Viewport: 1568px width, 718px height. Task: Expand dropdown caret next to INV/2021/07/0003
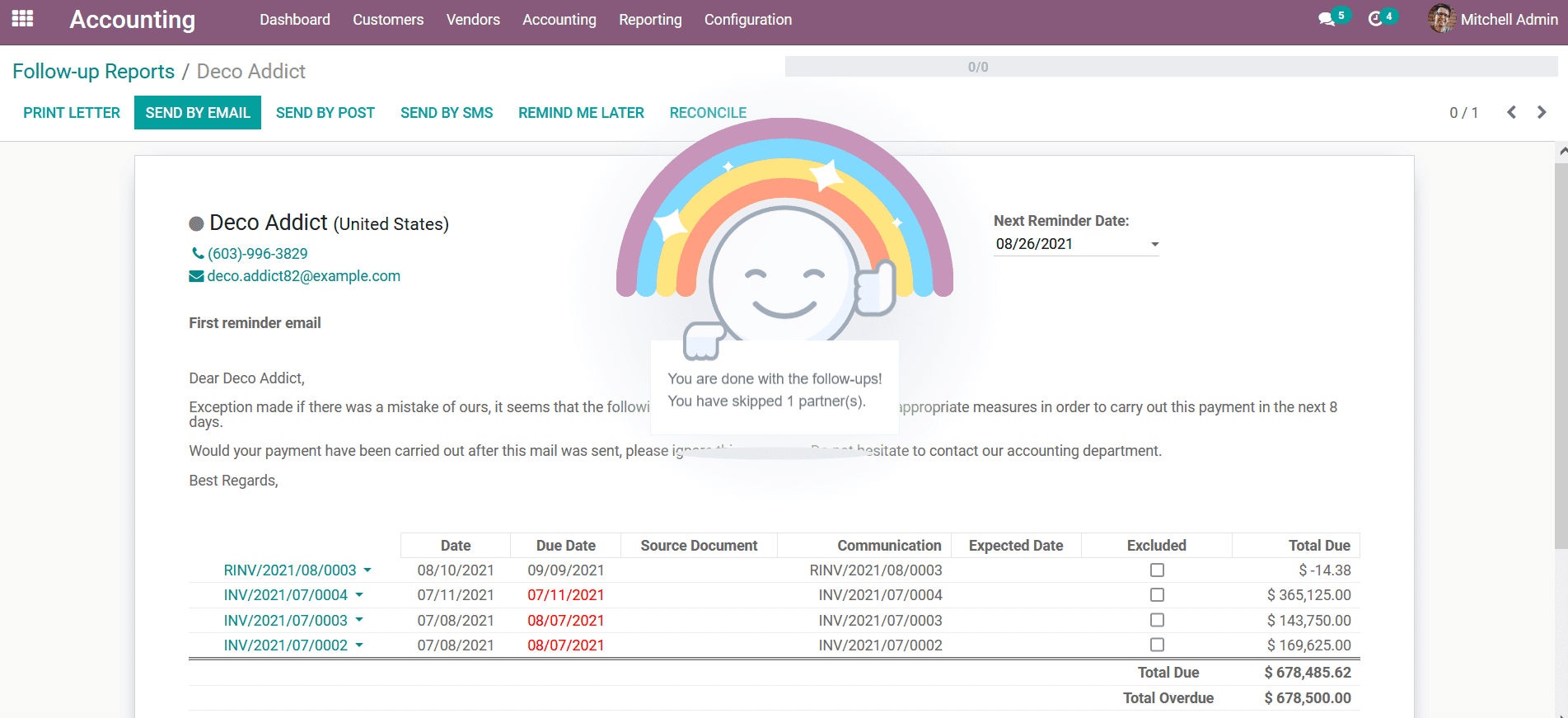point(359,620)
